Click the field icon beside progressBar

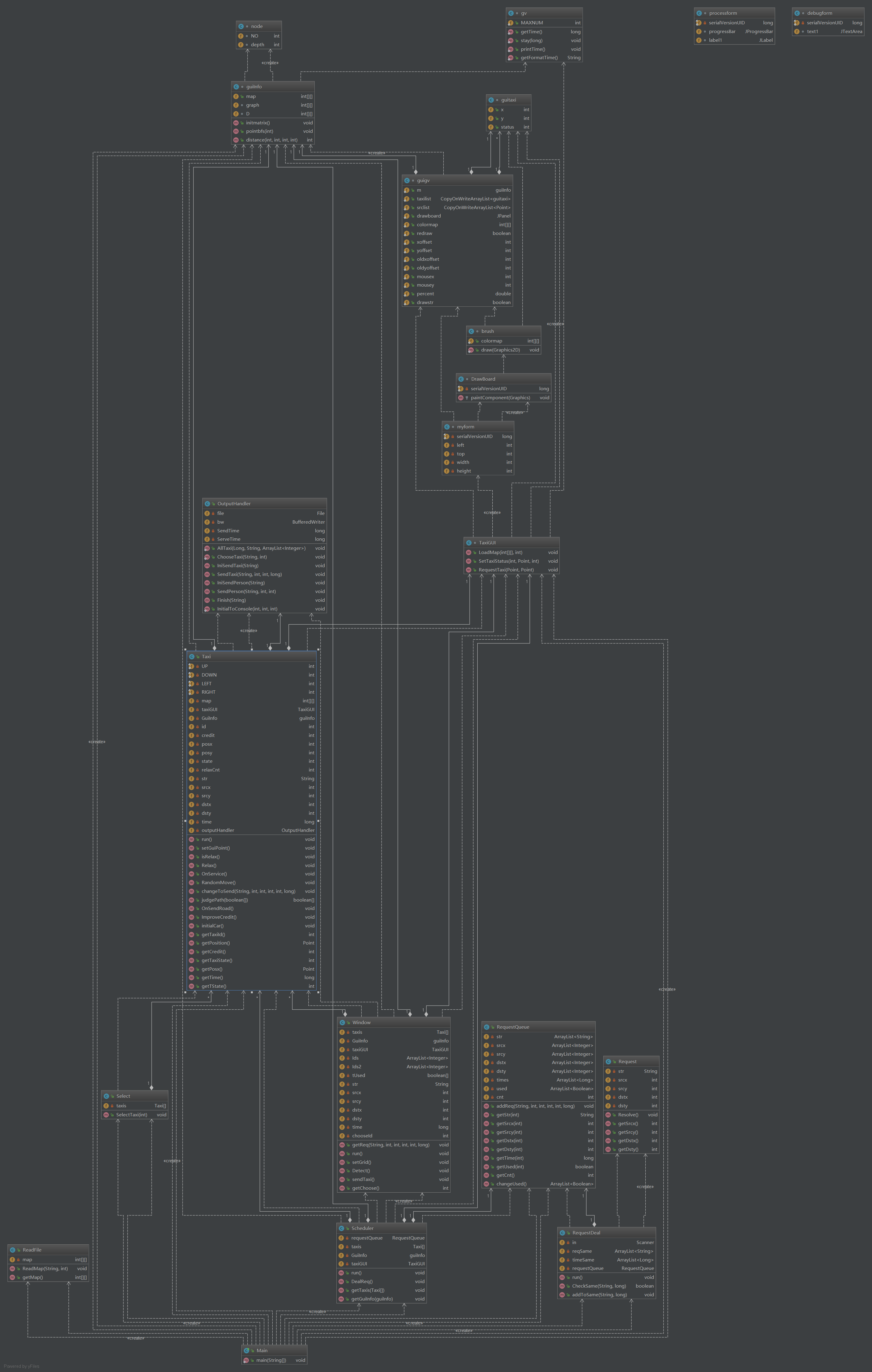699,31
